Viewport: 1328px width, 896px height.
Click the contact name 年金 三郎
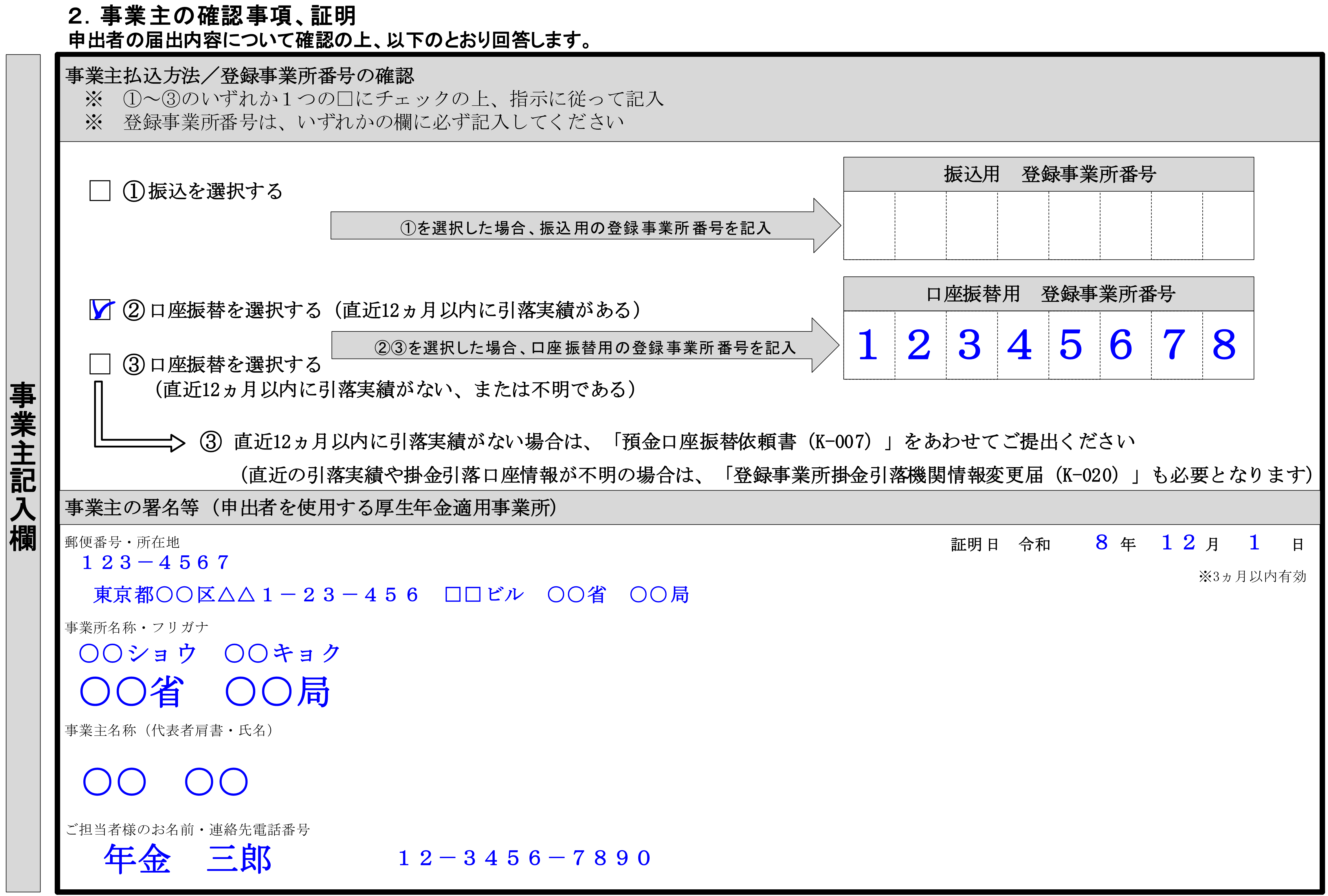pyautogui.click(x=188, y=859)
